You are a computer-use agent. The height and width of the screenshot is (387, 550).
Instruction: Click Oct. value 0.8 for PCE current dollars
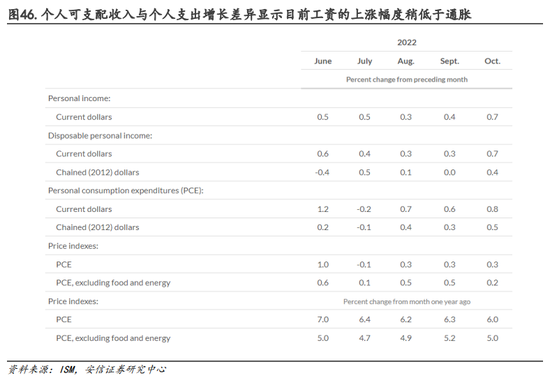pyautogui.click(x=492, y=209)
